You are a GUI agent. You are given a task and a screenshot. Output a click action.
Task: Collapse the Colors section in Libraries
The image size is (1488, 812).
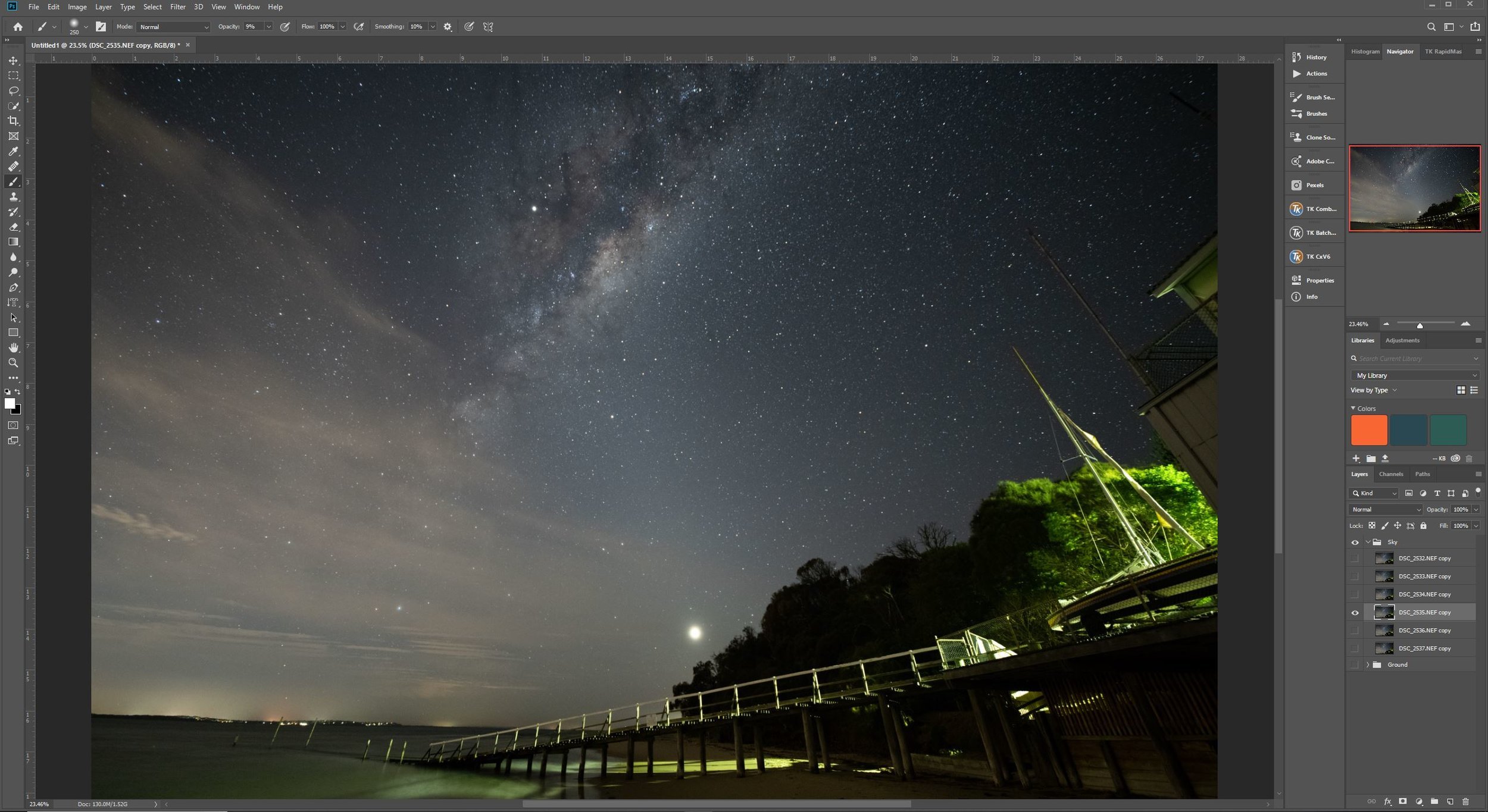click(1353, 409)
